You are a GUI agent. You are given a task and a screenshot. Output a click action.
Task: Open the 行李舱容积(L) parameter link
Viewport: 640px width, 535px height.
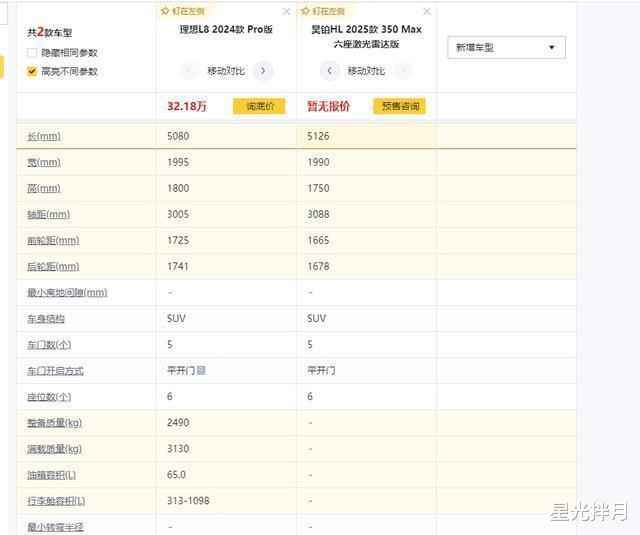[x=56, y=501]
